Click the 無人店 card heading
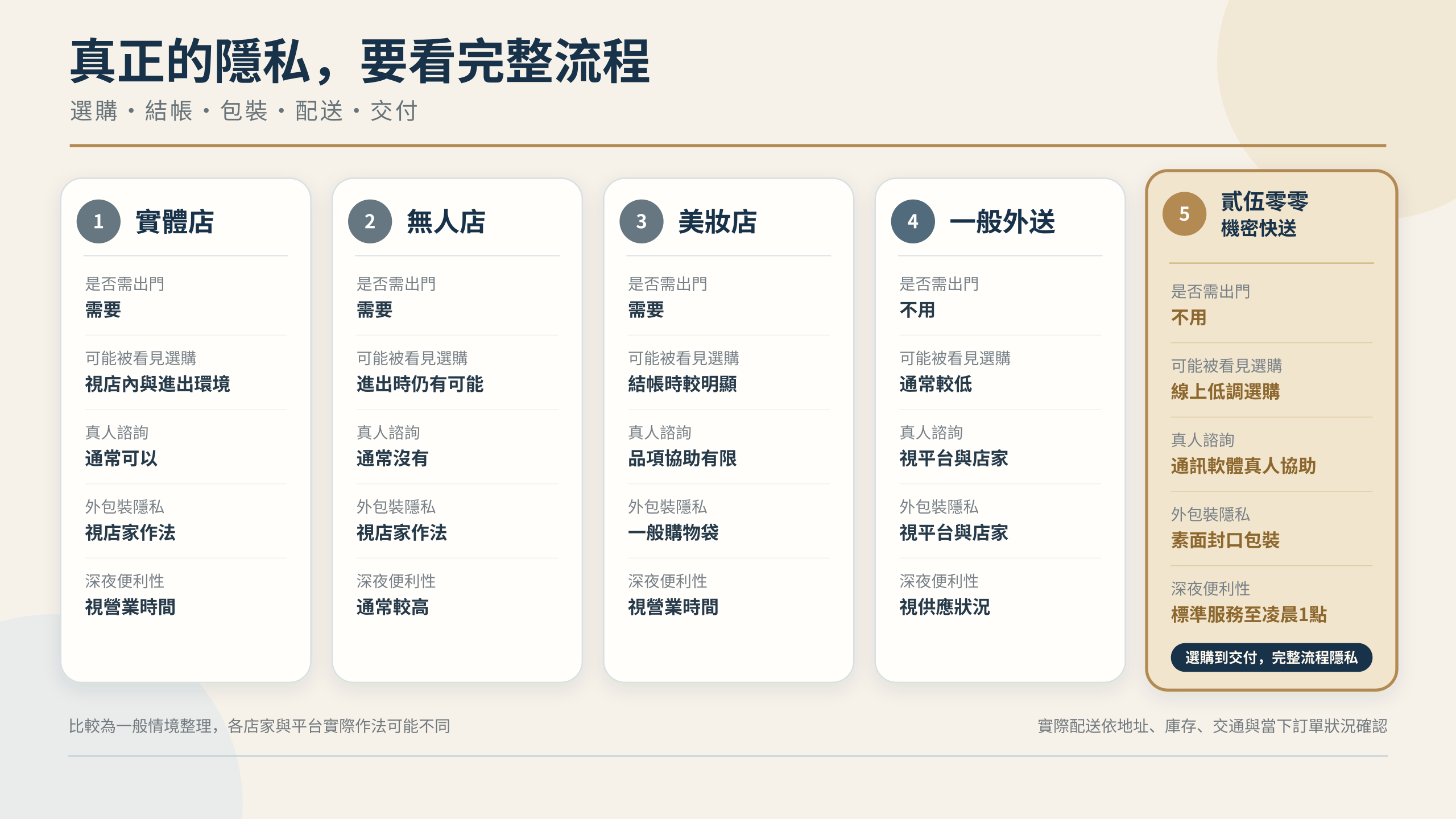This screenshot has width=1456, height=819. 446,222
